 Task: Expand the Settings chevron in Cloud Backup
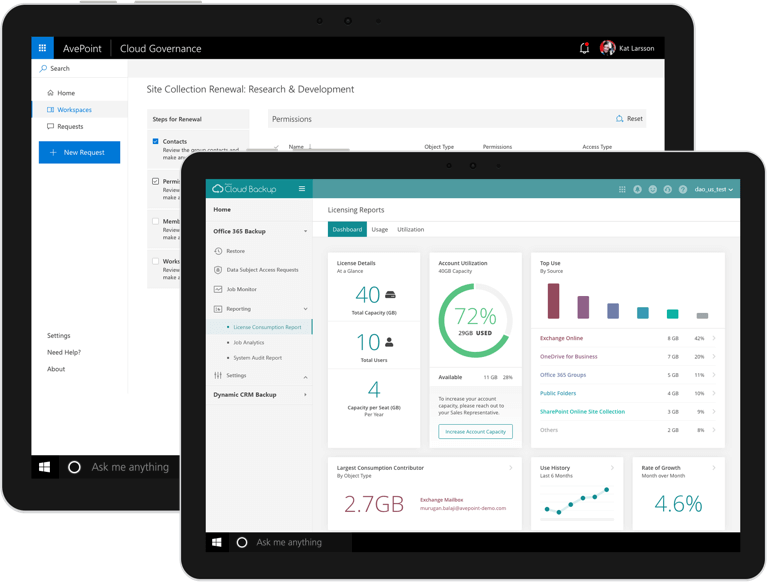305,377
